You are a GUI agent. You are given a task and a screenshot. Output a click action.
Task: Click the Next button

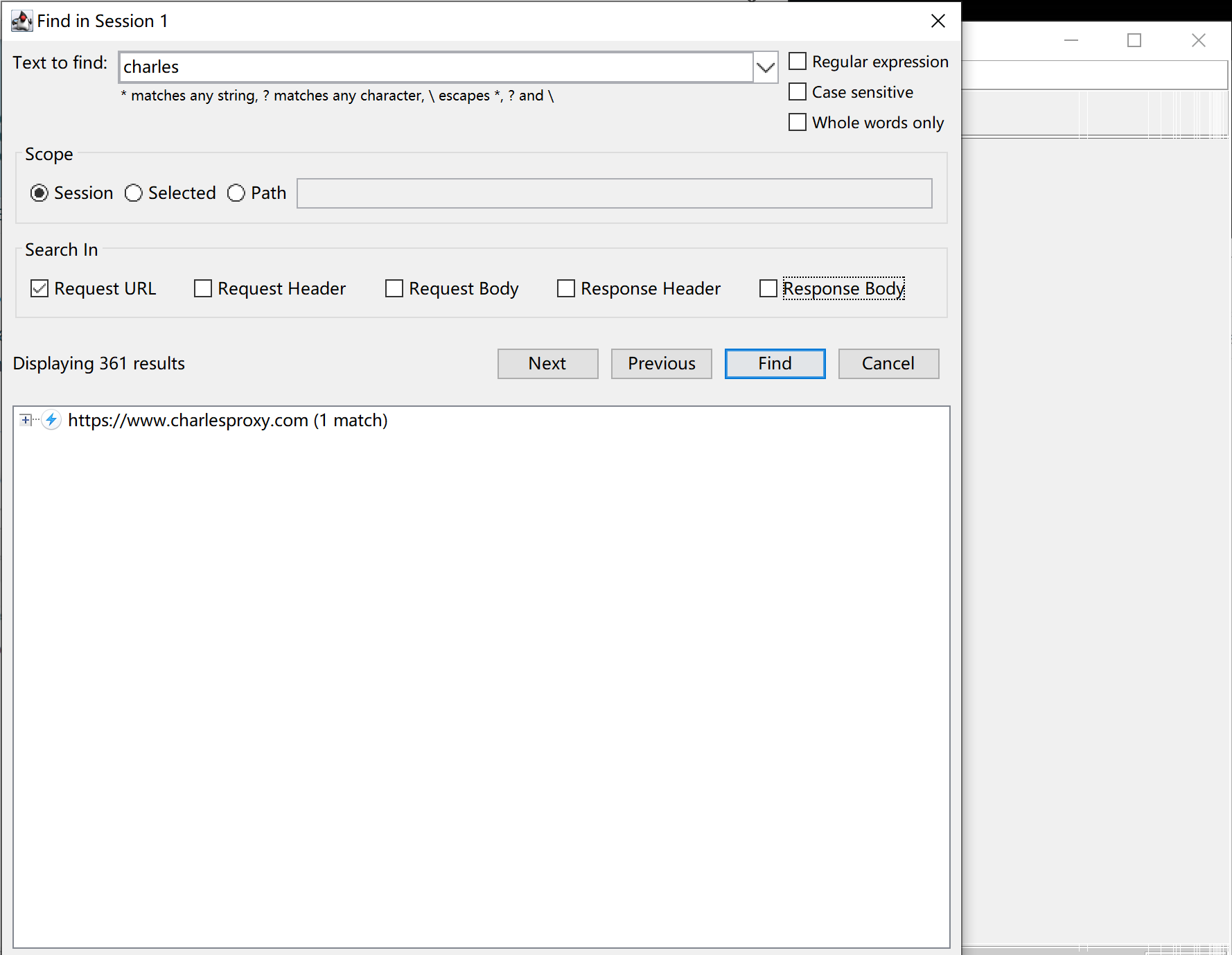[x=547, y=364]
